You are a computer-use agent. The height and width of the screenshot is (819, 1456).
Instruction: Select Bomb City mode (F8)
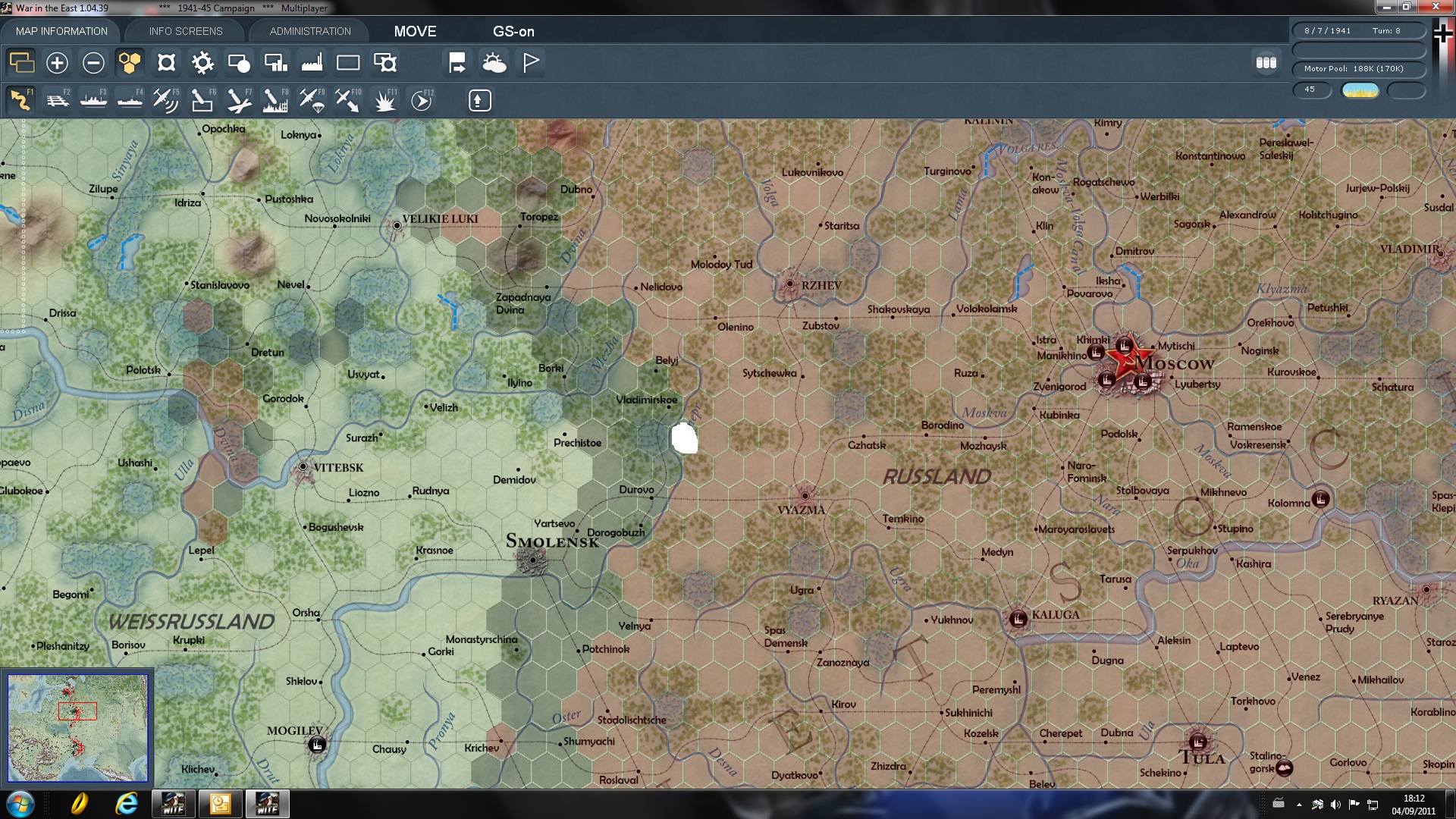coord(275,100)
